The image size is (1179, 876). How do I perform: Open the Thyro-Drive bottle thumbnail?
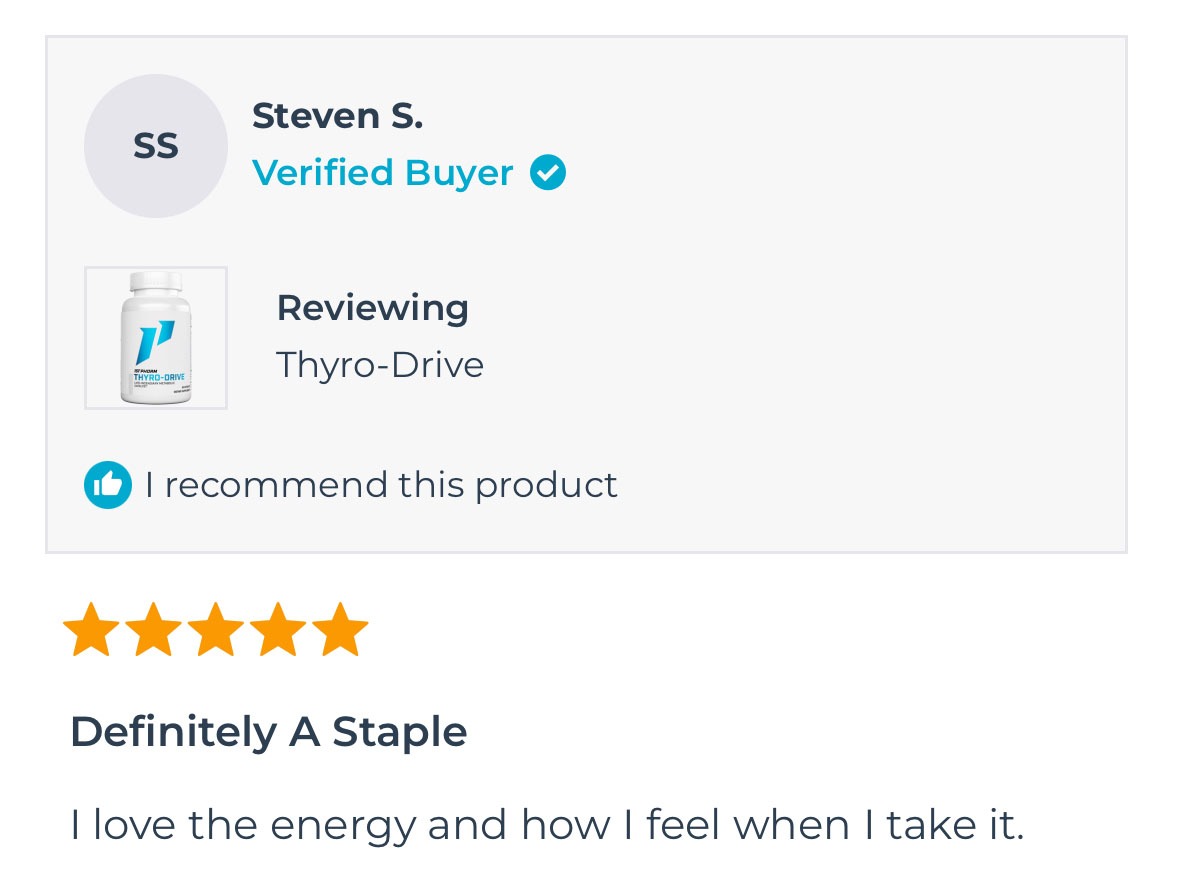[x=156, y=338]
